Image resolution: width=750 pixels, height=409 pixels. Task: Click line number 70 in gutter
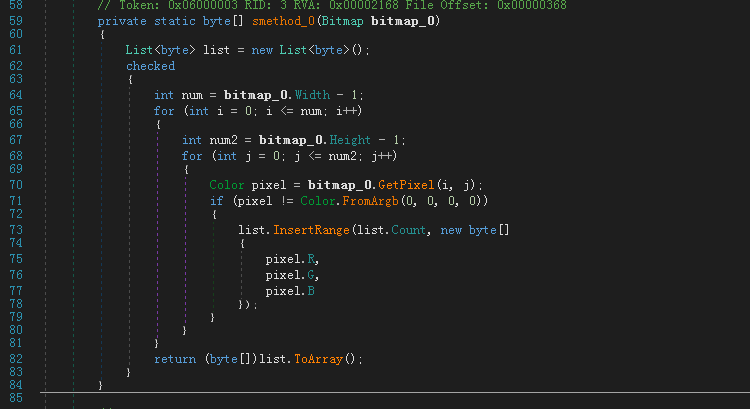(16, 185)
